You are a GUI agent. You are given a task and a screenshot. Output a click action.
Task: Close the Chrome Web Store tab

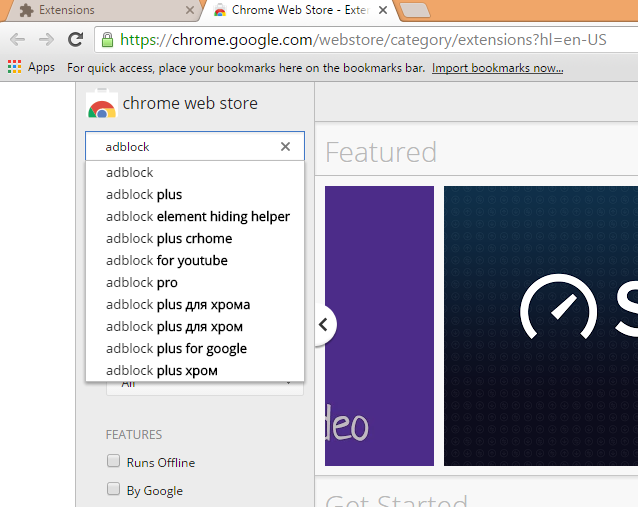[x=382, y=10]
